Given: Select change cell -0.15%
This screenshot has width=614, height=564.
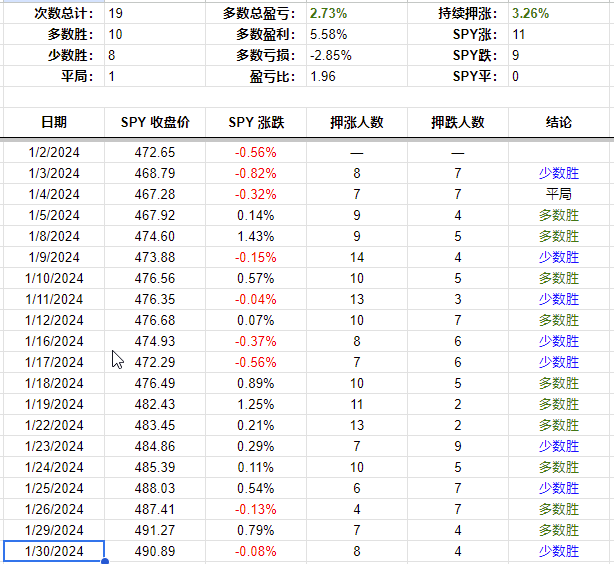Looking at the screenshot, I should tap(256, 257).
